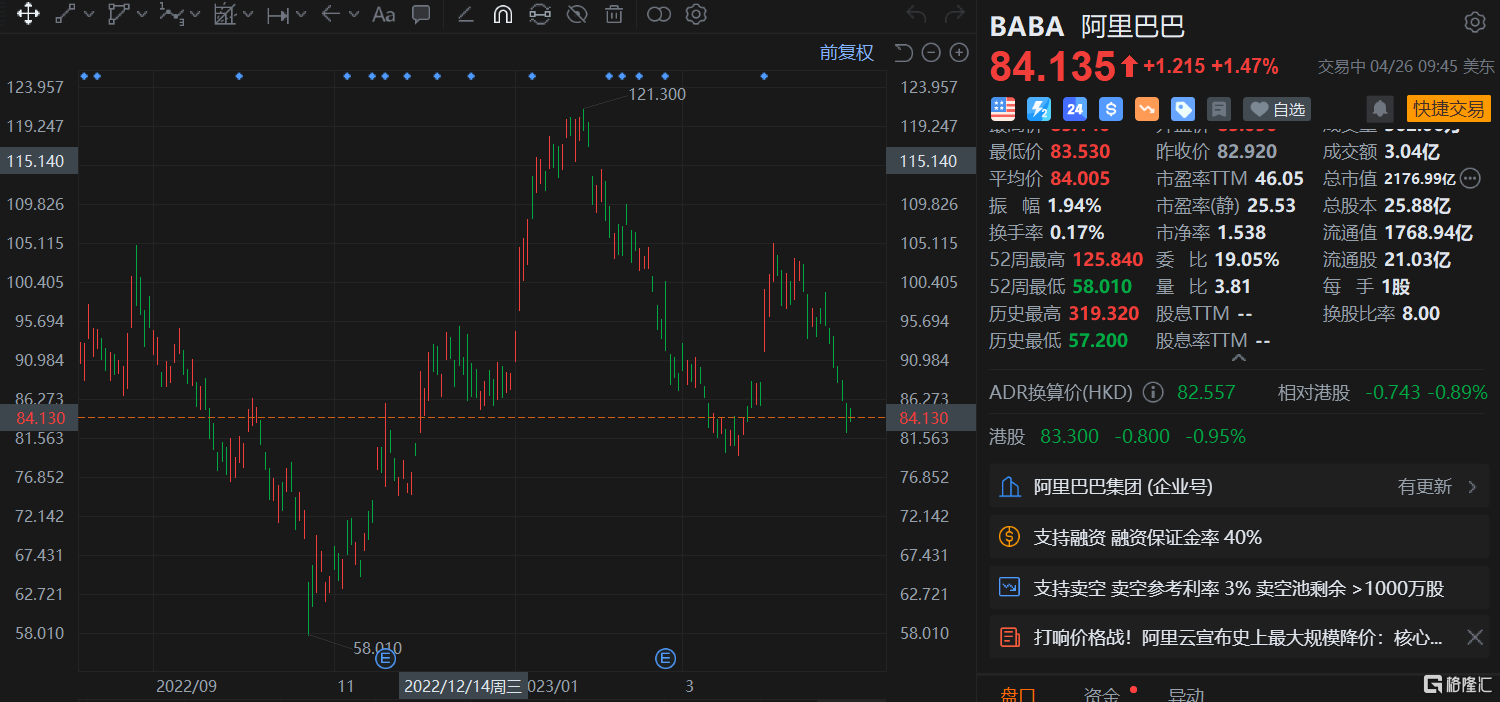Select the arrow marker tool
The width and height of the screenshot is (1500, 702).
click(331, 14)
